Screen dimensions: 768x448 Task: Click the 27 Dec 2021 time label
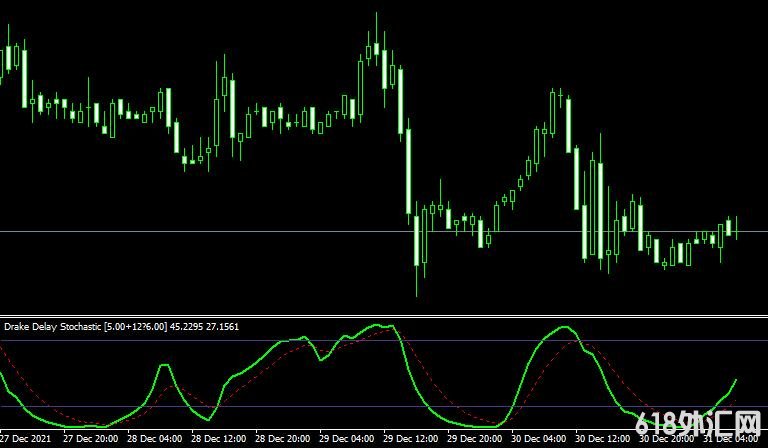25,438
